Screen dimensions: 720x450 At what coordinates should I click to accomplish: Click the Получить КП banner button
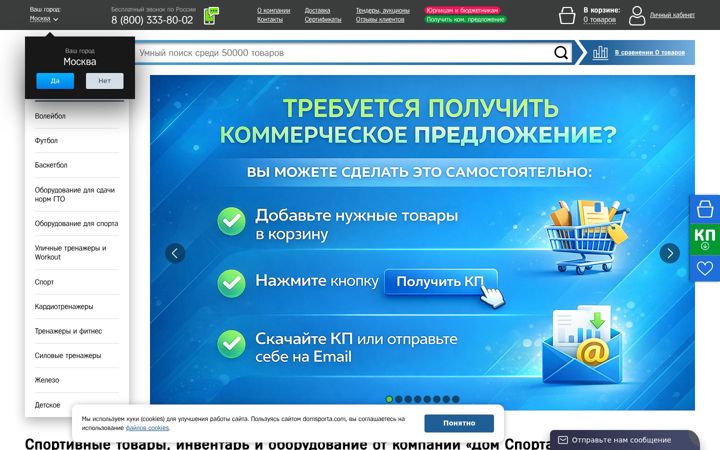(441, 281)
